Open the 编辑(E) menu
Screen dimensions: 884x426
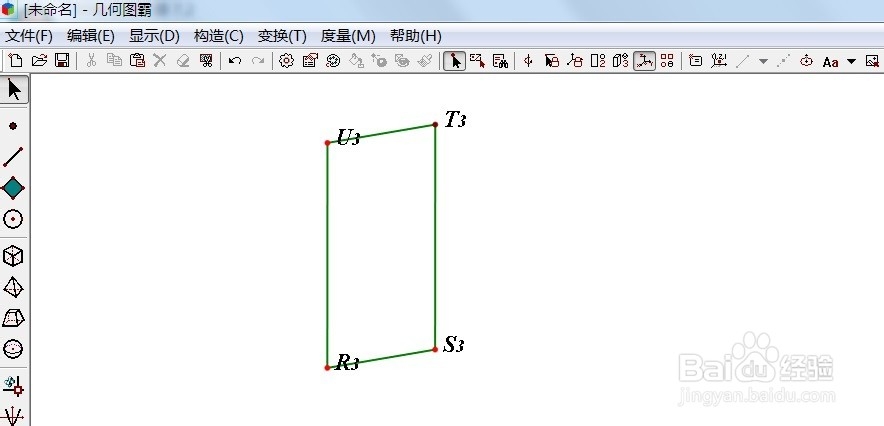[91, 36]
